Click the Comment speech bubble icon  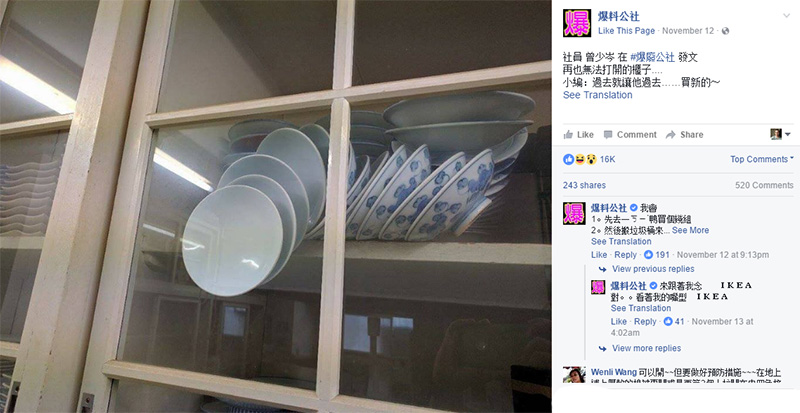pyautogui.click(x=608, y=135)
